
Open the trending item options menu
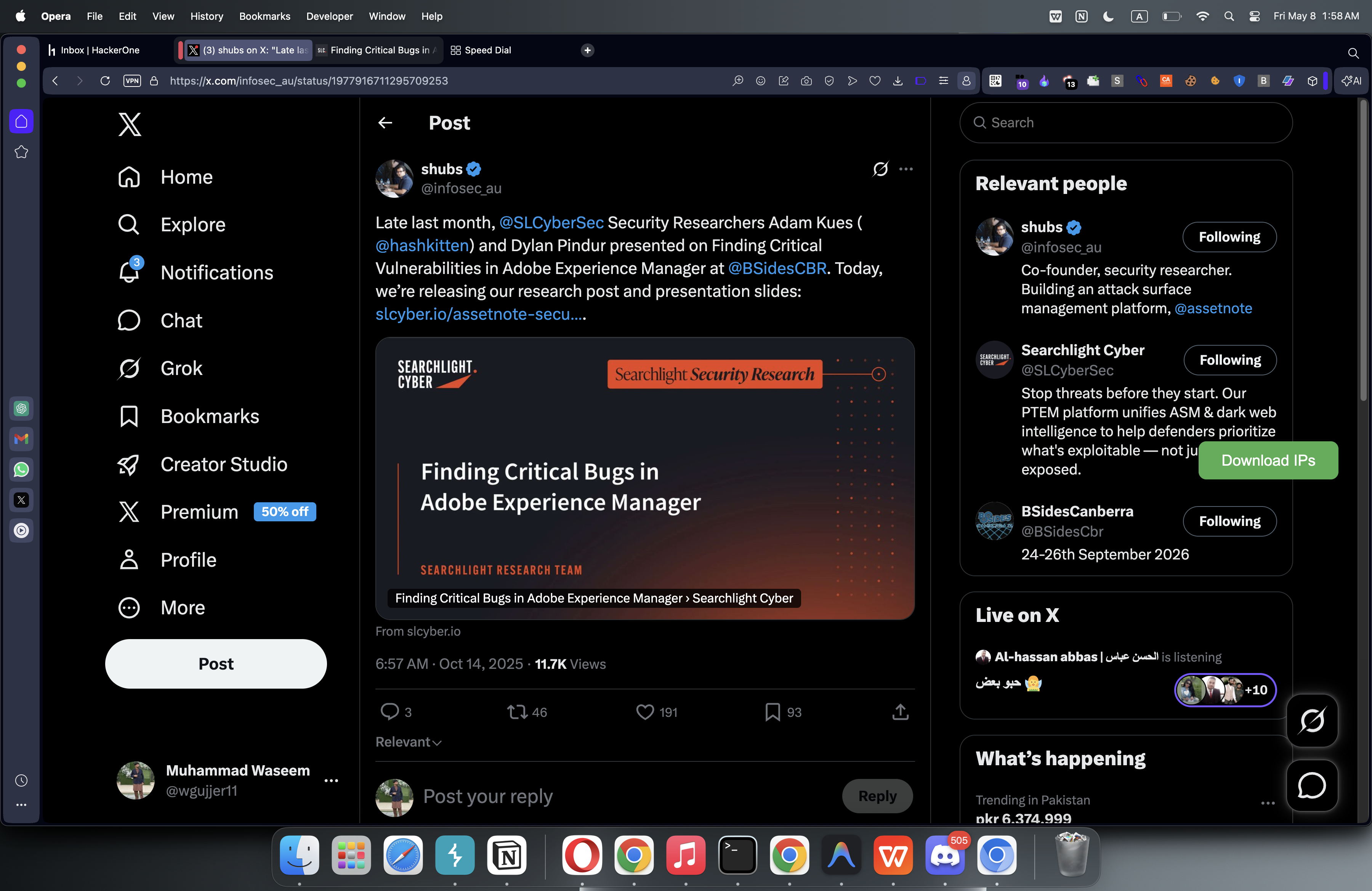pos(1267,803)
